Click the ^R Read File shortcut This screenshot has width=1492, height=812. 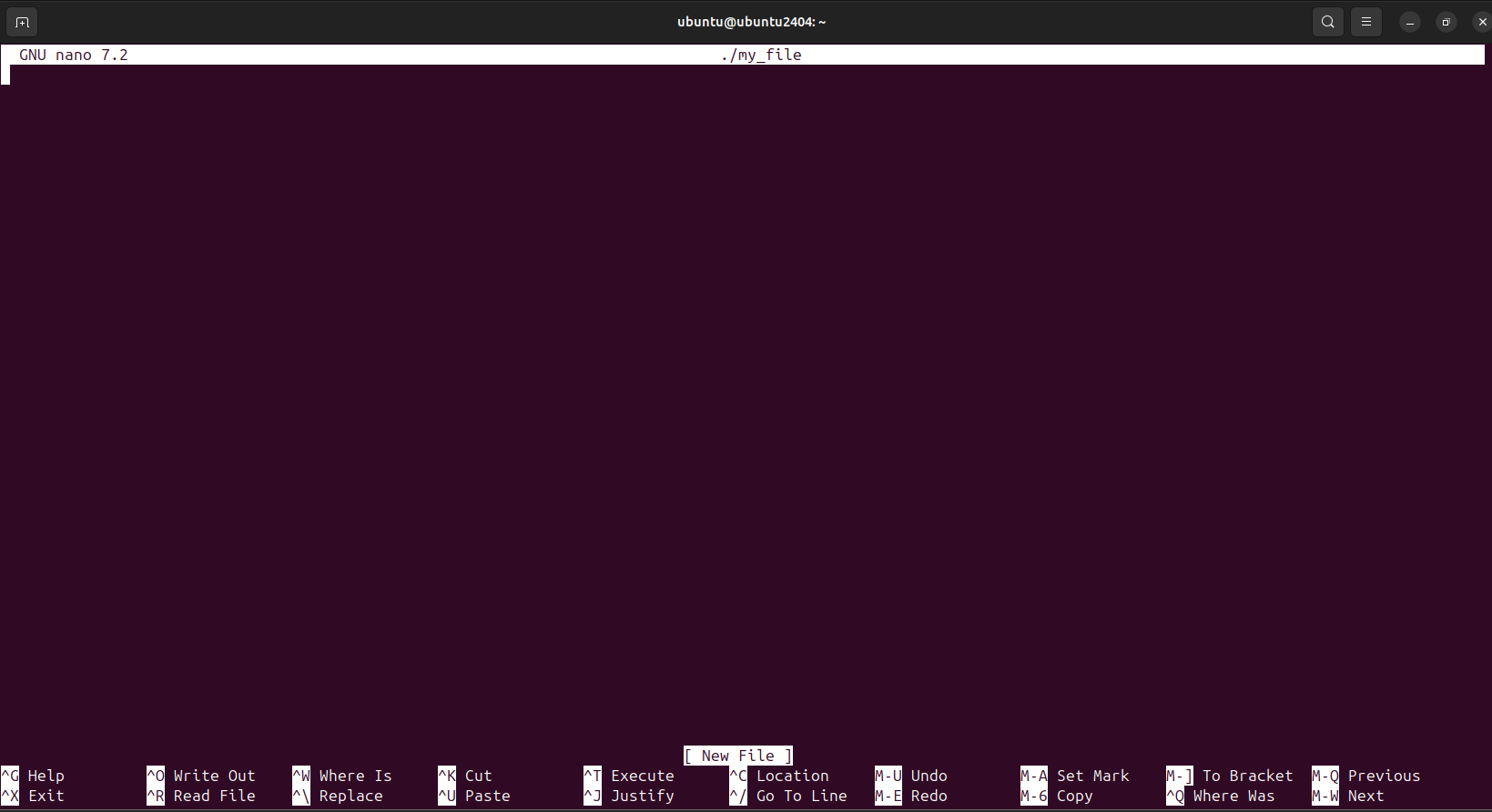201,796
